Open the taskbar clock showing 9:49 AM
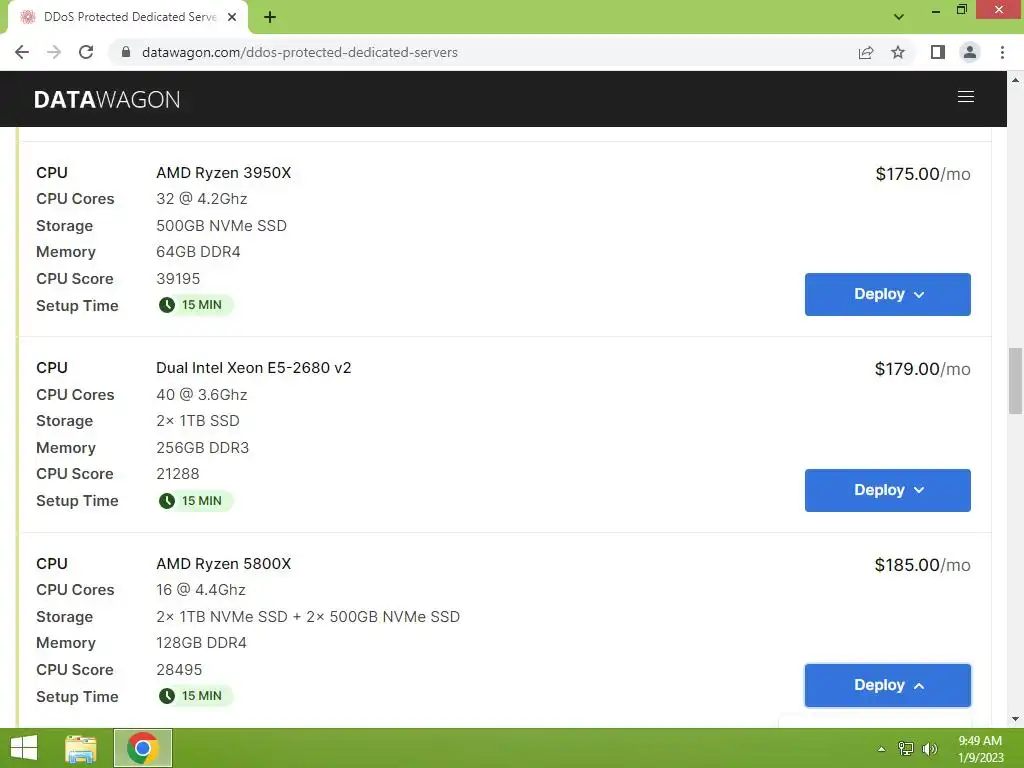The height and width of the screenshot is (768, 1024). pos(980,749)
